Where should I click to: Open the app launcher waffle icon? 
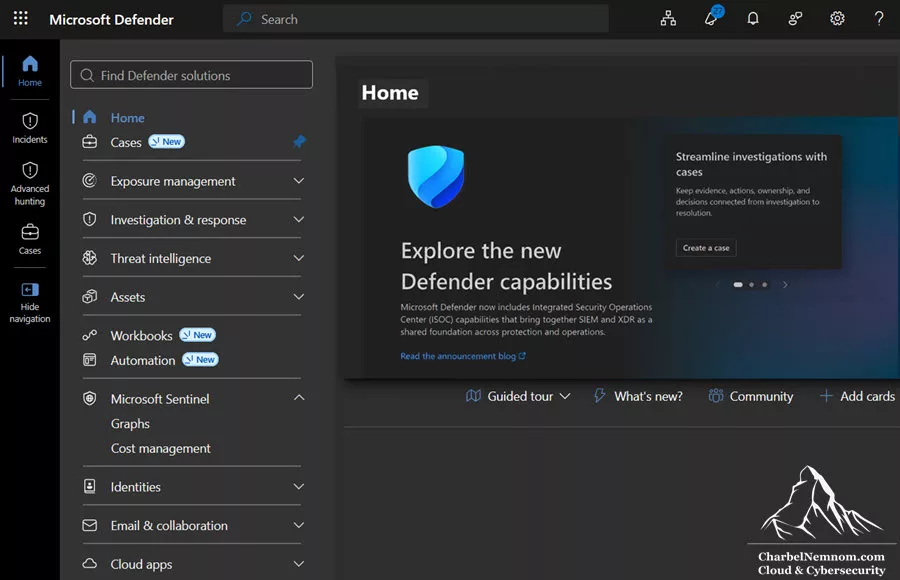(x=21, y=18)
